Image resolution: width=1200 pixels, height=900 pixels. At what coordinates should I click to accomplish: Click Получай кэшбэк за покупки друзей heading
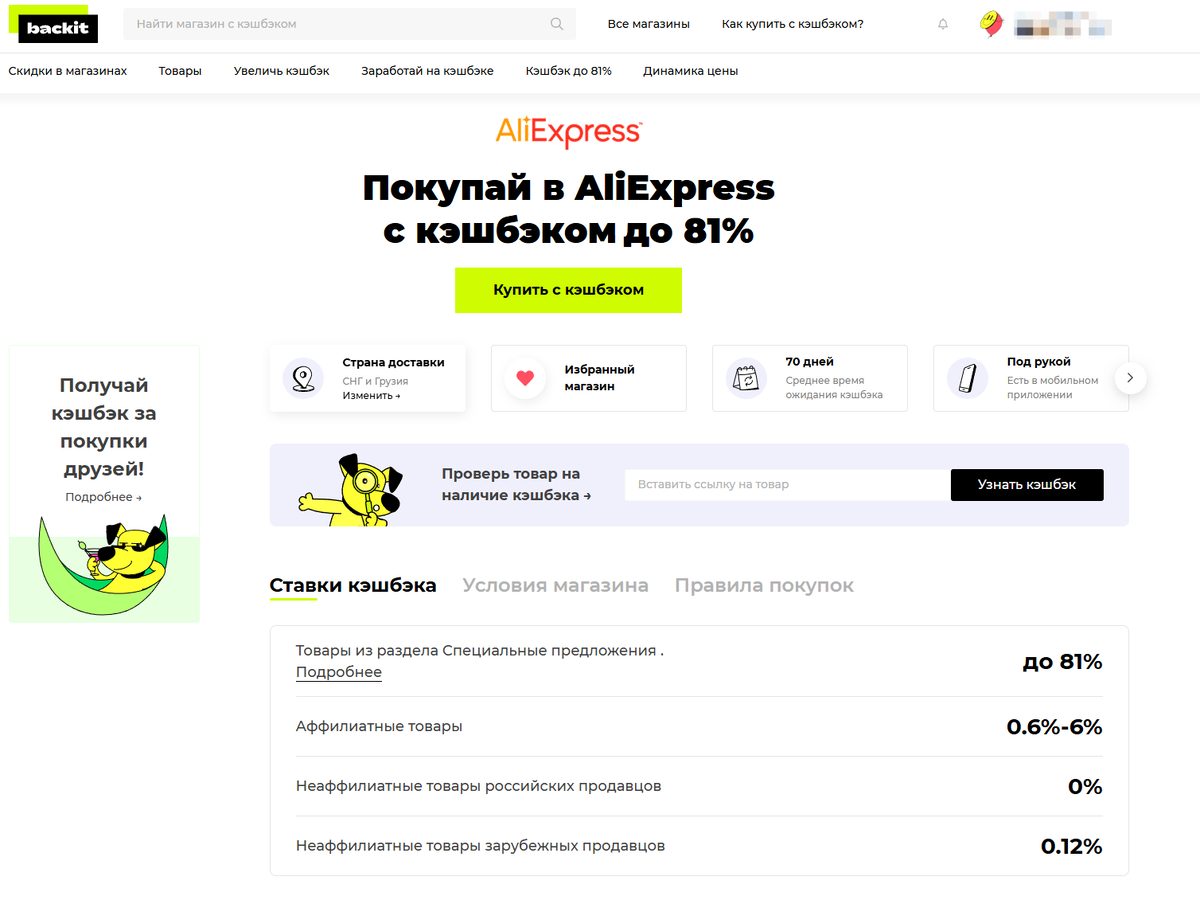click(104, 427)
